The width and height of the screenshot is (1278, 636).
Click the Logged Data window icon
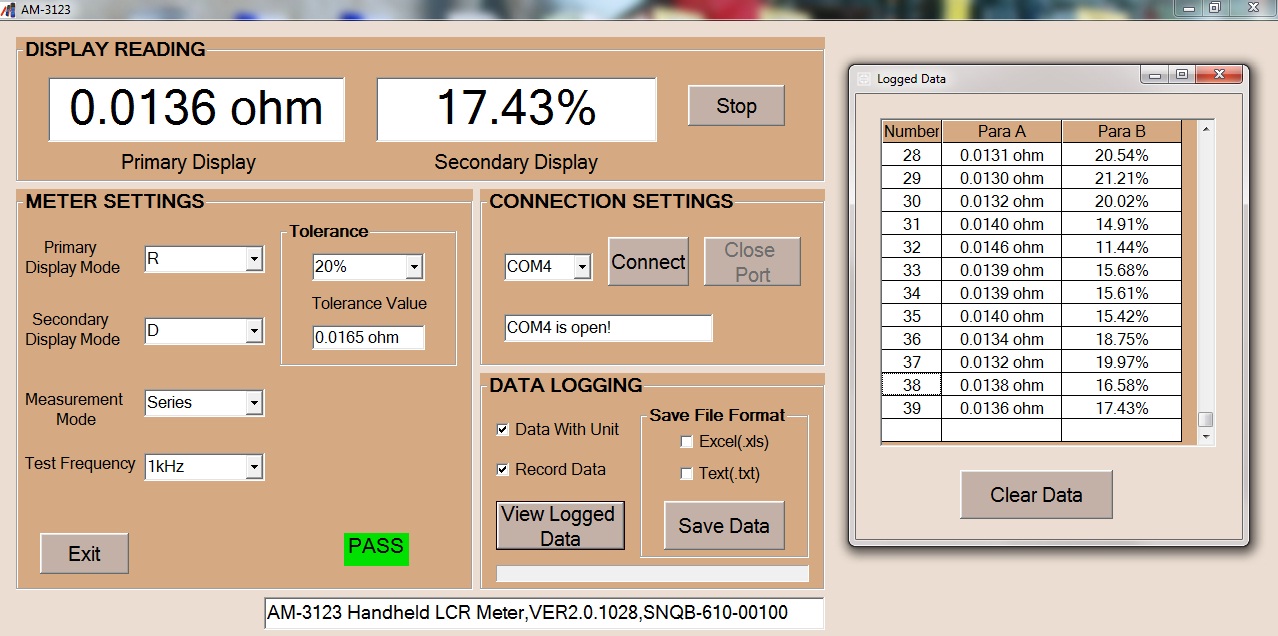(x=864, y=78)
